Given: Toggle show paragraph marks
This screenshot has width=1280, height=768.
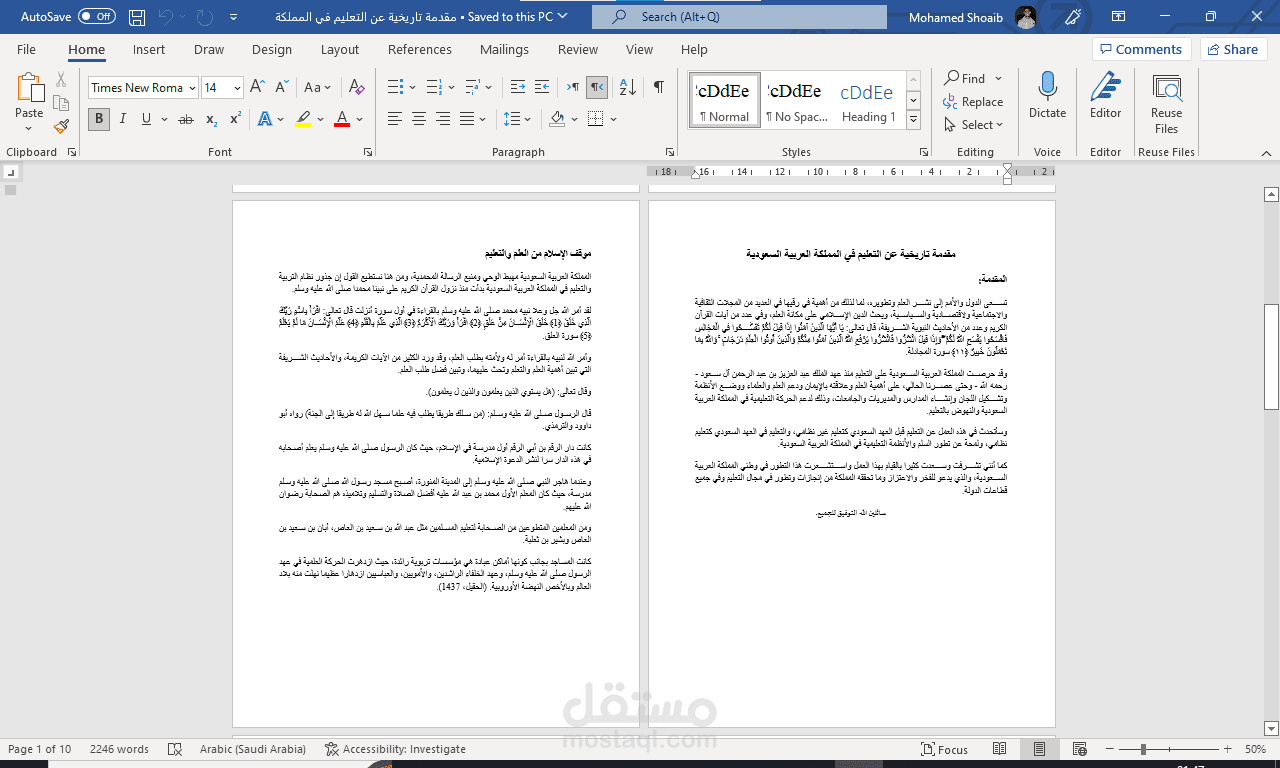Looking at the screenshot, I should [658, 87].
